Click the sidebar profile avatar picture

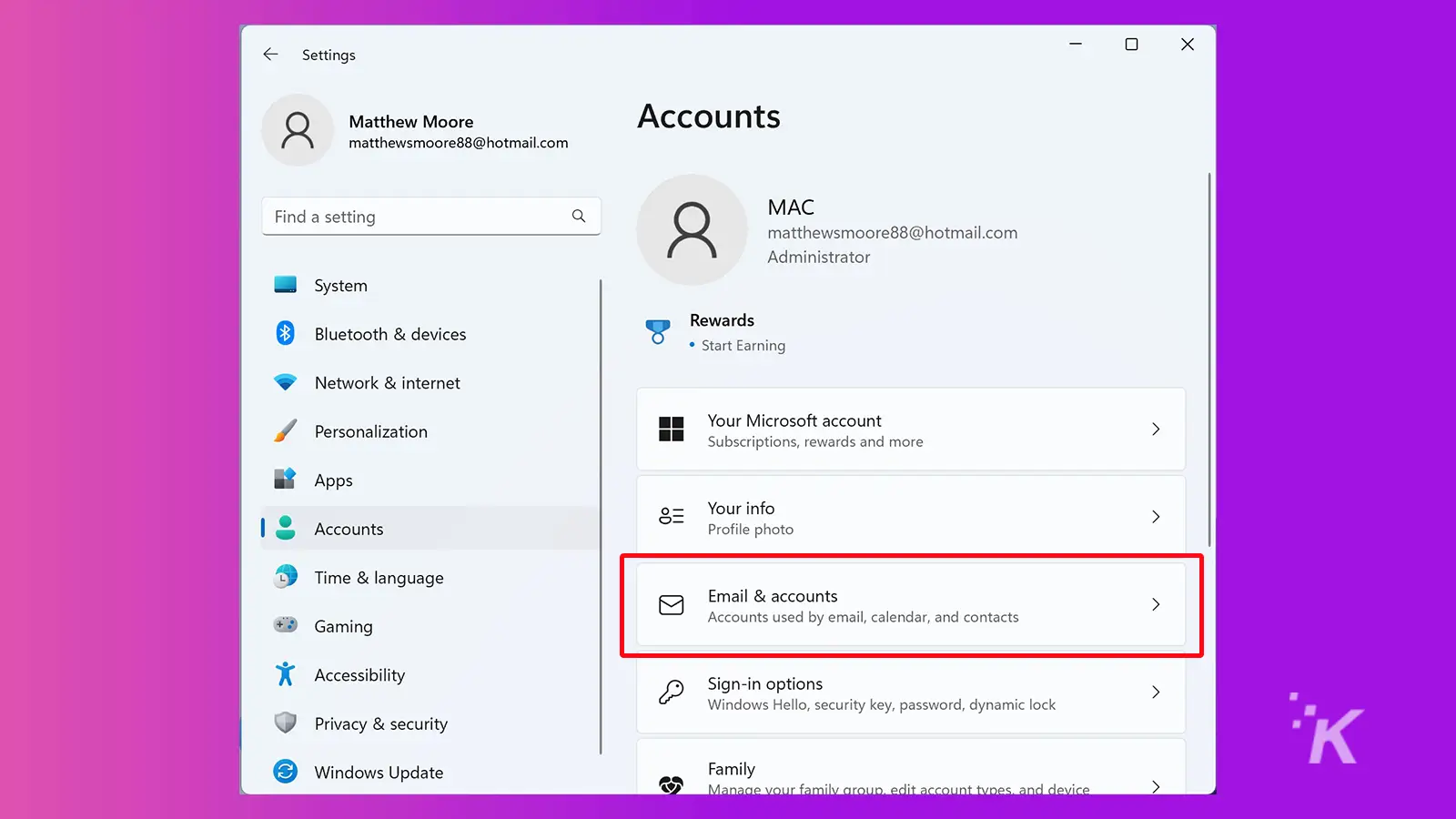(x=298, y=130)
